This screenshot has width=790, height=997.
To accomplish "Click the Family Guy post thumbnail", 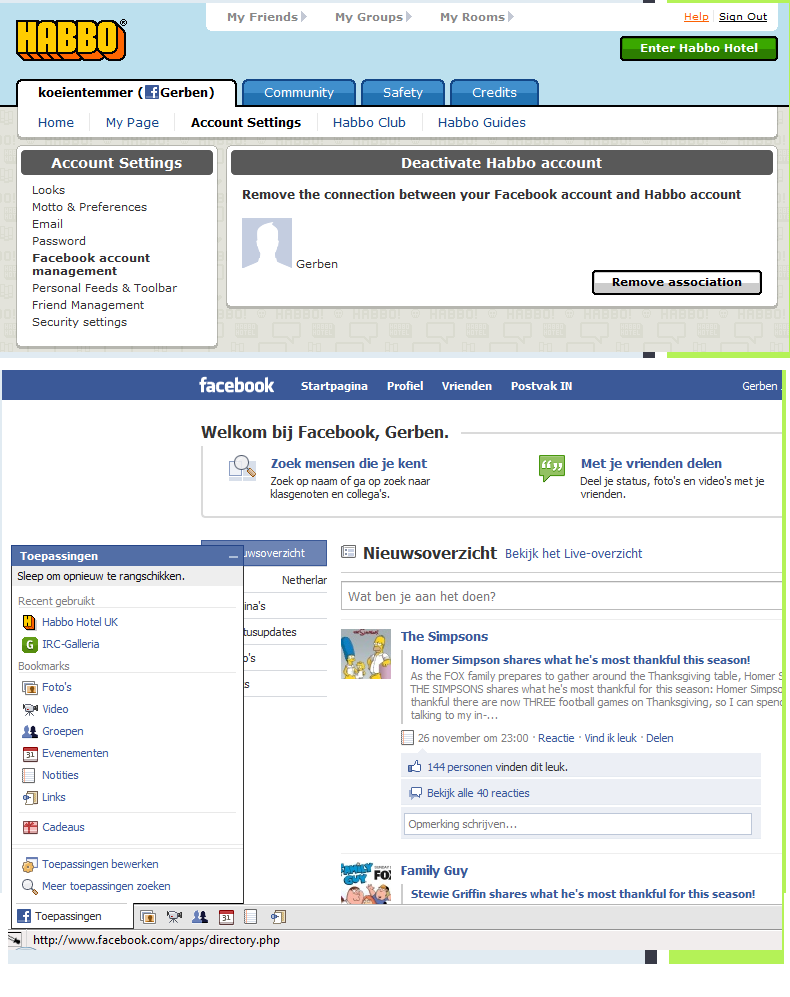I will pos(366,883).
